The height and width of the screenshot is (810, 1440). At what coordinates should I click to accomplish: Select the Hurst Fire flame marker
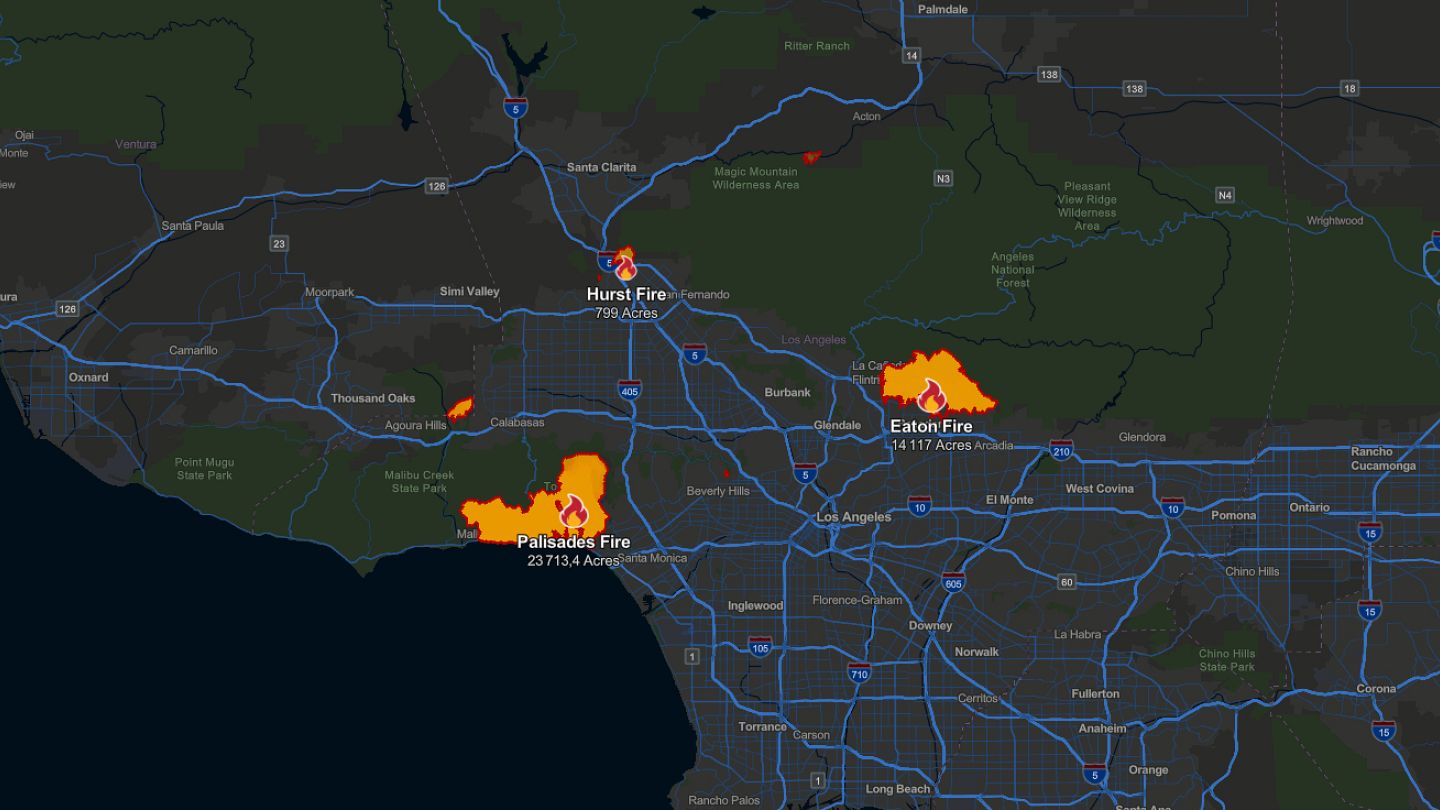pos(625,267)
